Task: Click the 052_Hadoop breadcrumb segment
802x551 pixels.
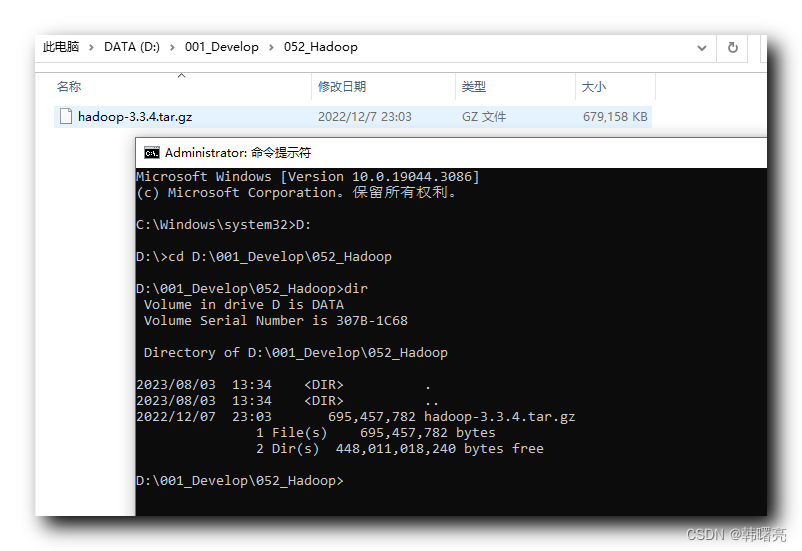Action: [321, 47]
